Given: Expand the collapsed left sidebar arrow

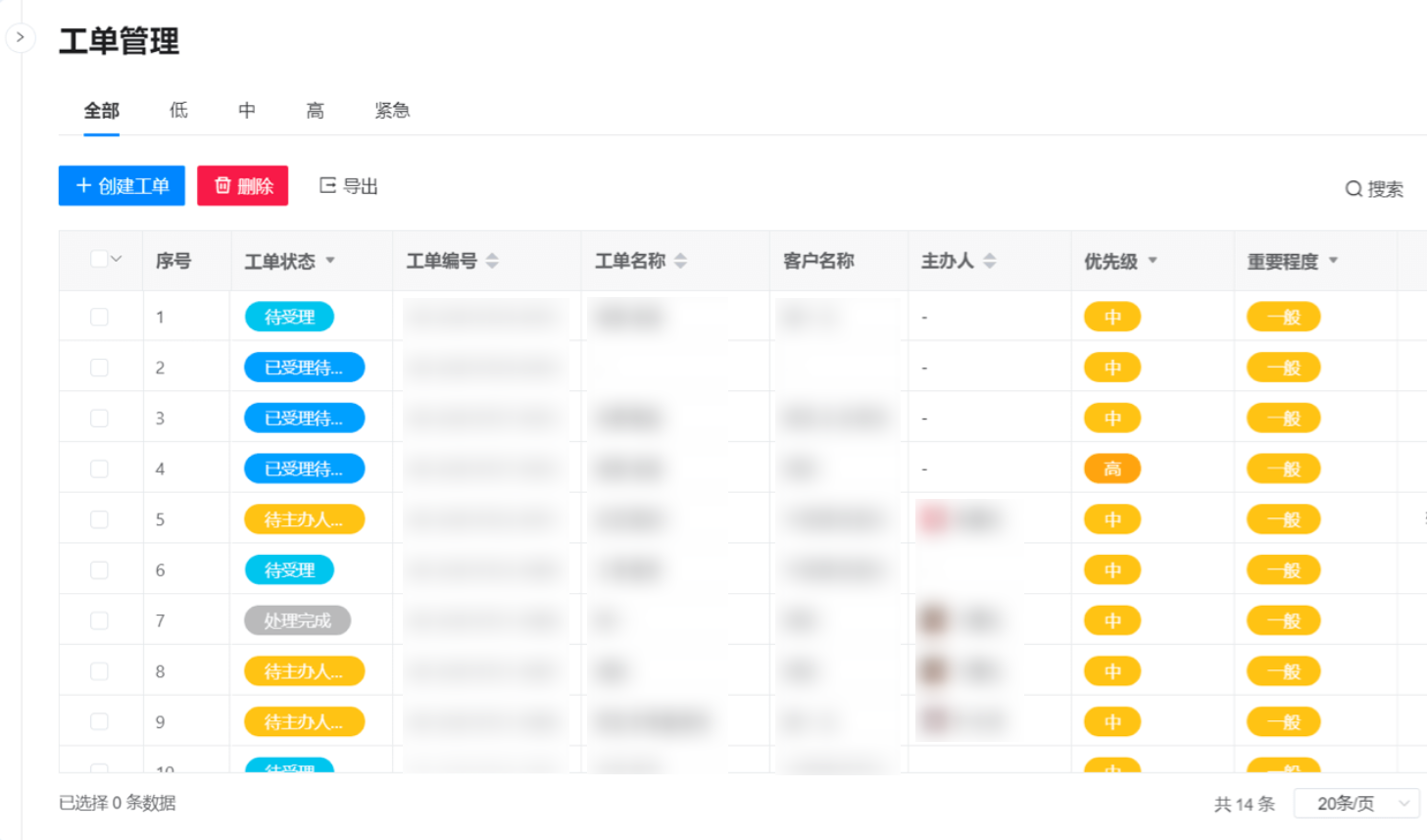Looking at the screenshot, I should coord(20,37).
